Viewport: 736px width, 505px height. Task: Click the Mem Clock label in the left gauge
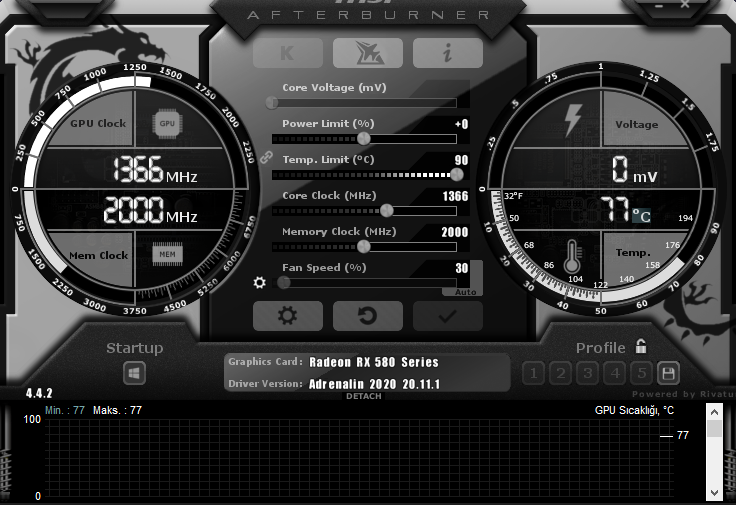(99, 255)
